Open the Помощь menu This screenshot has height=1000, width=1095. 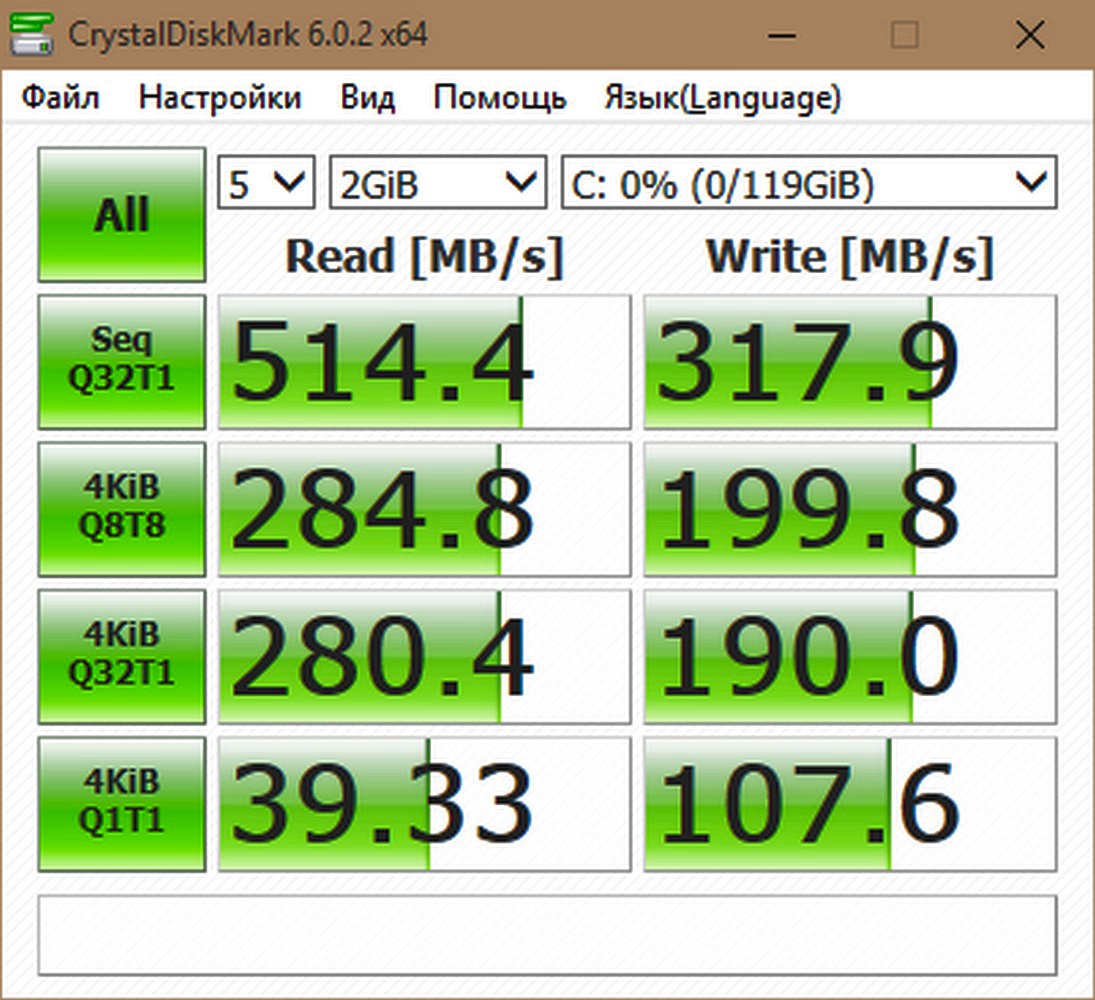497,97
